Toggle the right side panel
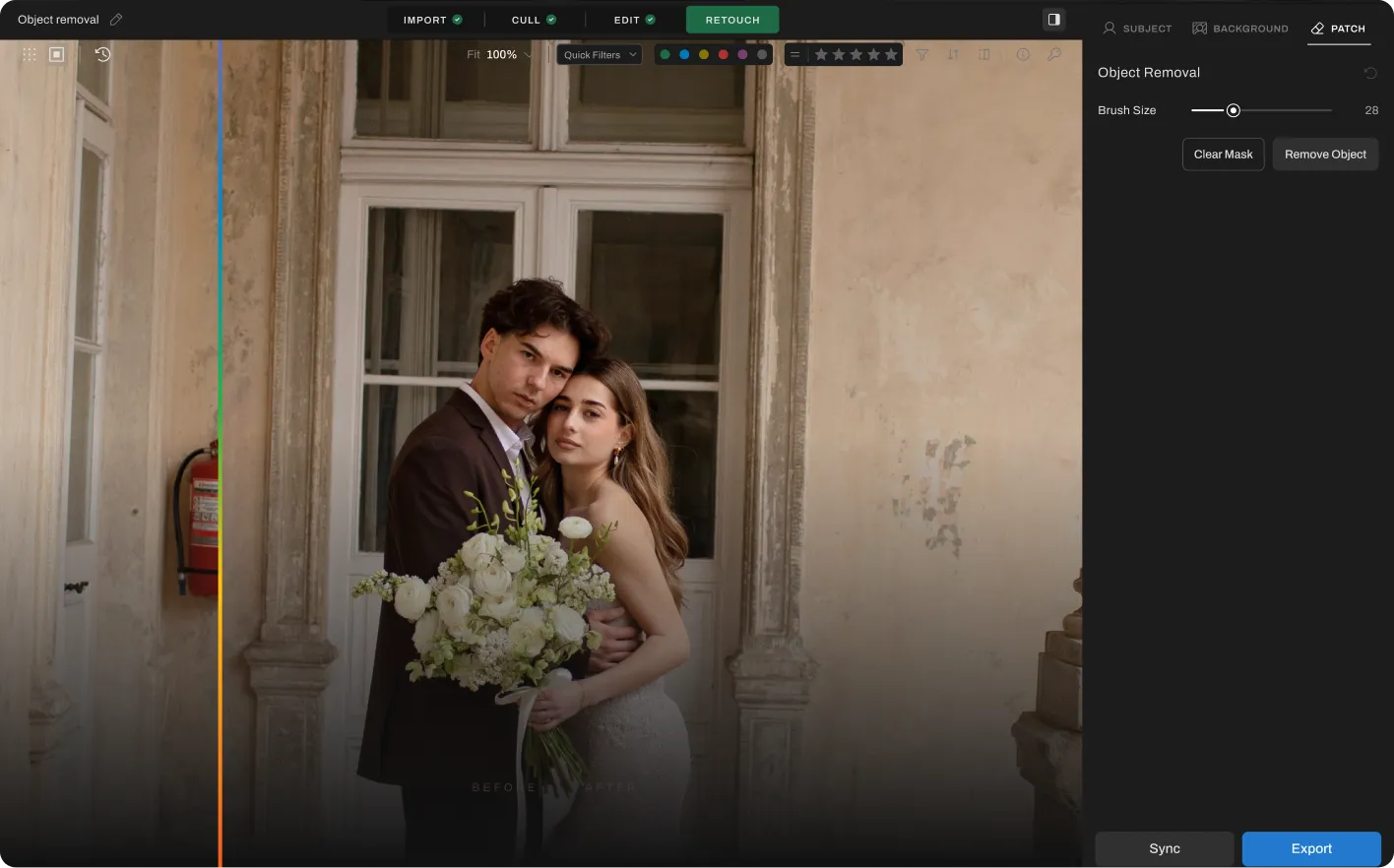Screen dimensions: 1394x868 [x=1053, y=20]
